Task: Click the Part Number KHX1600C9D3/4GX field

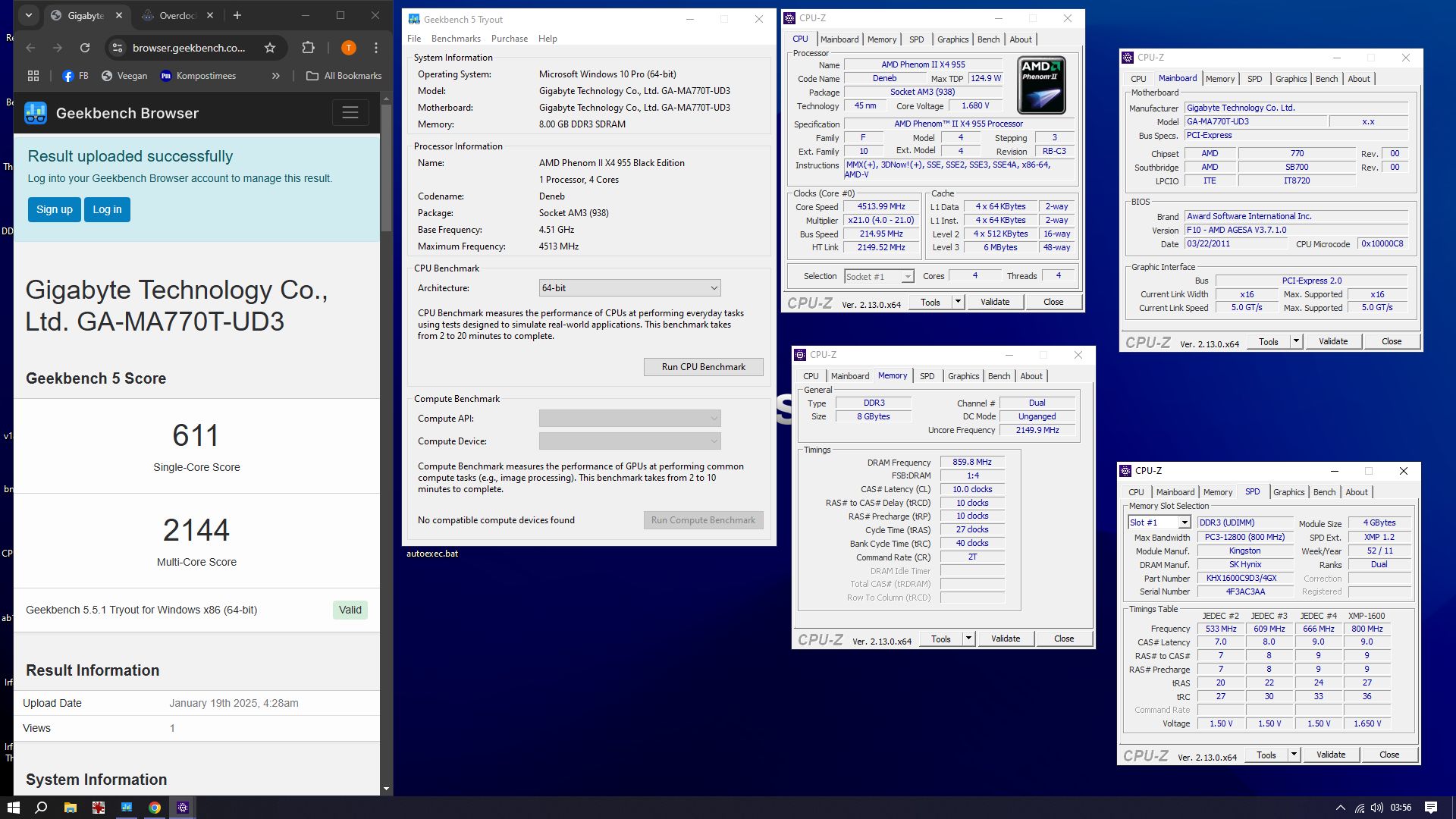Action: click(x=1244, y=578)
